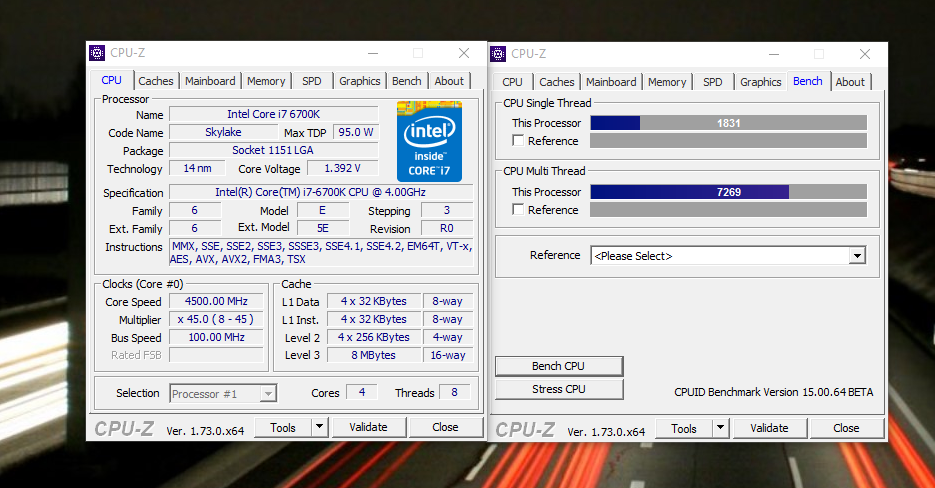Click Bus Speed value 100.00 MHz

[x=216, y=337]
